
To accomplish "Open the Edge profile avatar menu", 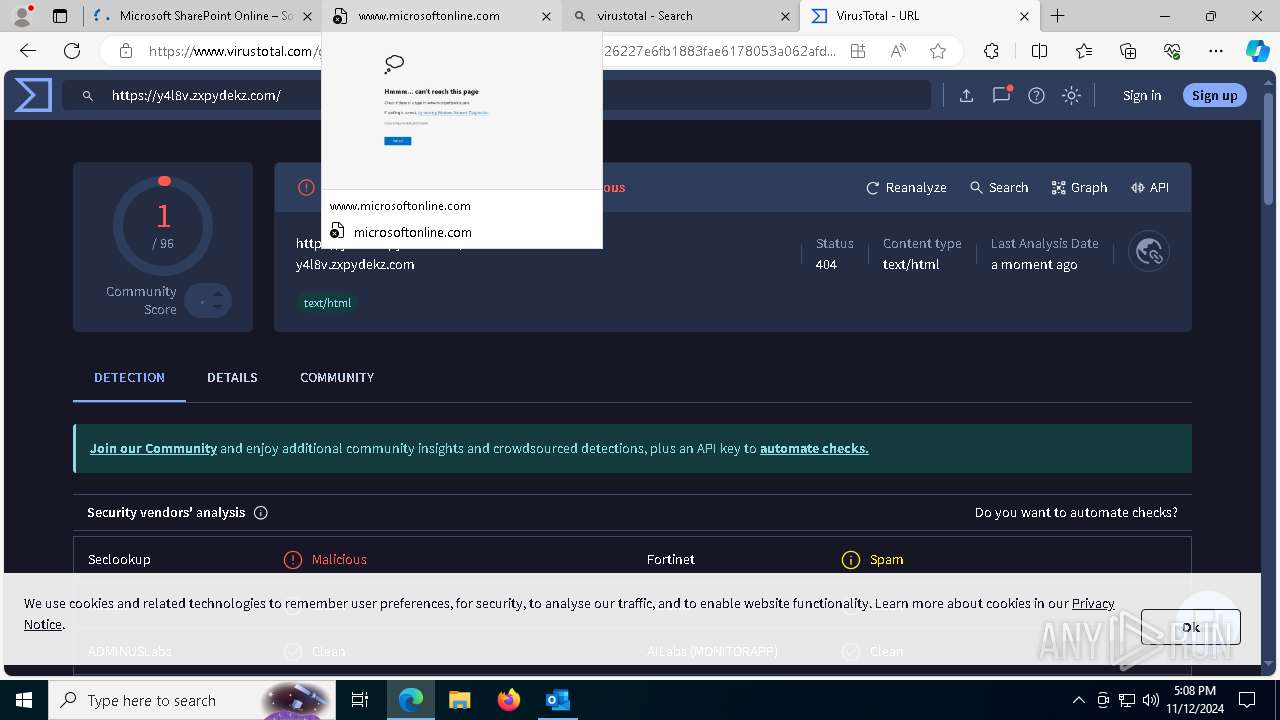I will click(x=22, y=16).
